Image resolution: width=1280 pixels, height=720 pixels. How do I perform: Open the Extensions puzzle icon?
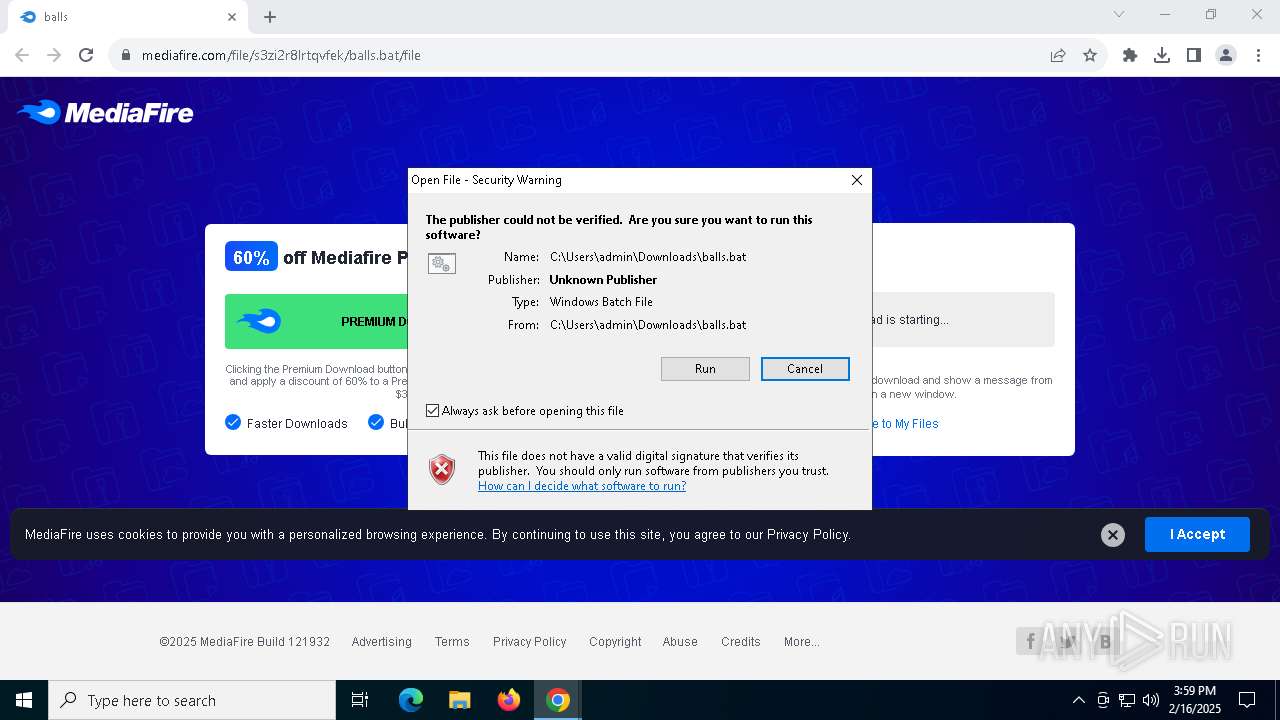[1130, 55]
